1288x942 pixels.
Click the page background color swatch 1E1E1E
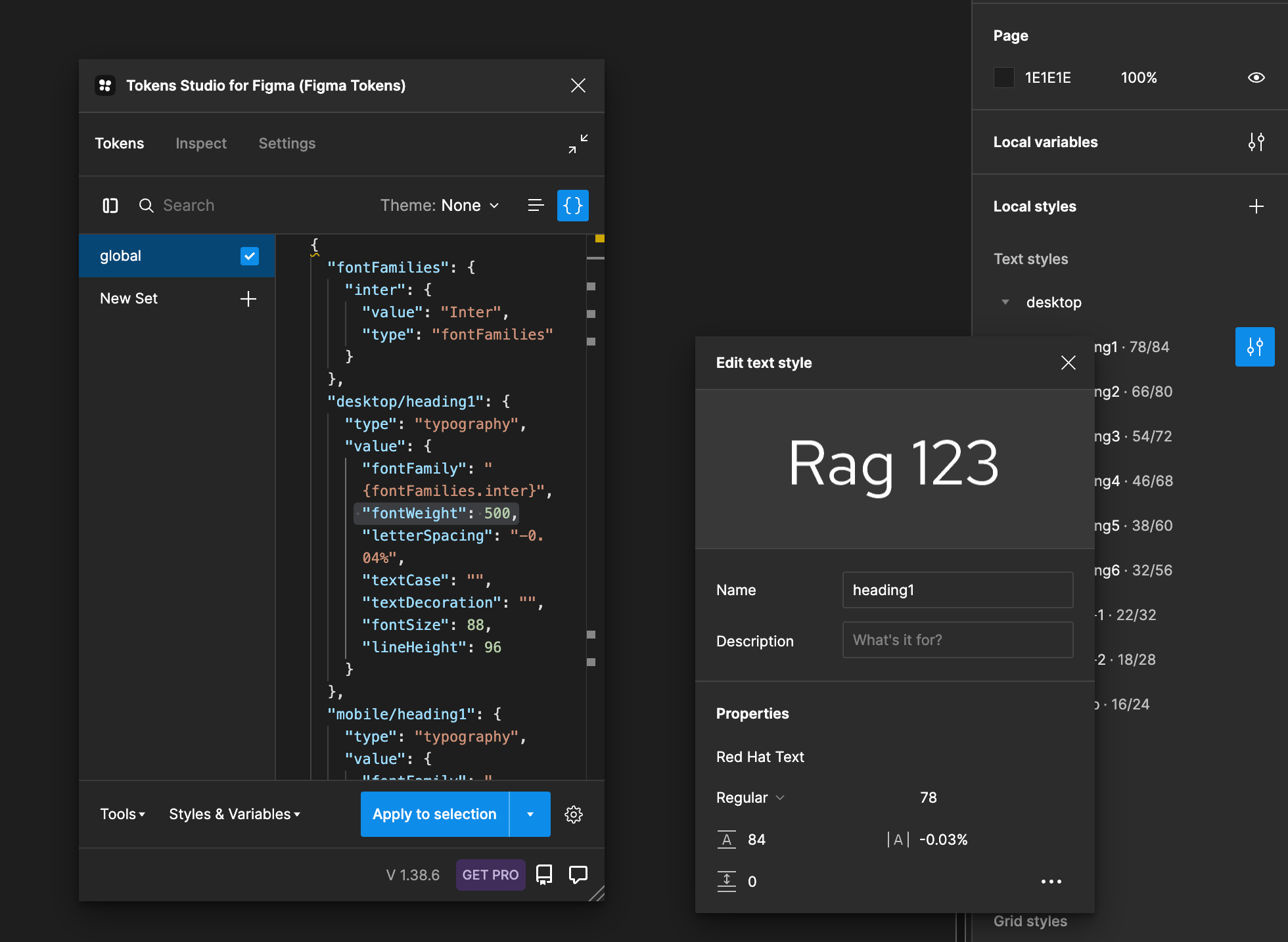pyautogui.click(x=1003, y=77)
